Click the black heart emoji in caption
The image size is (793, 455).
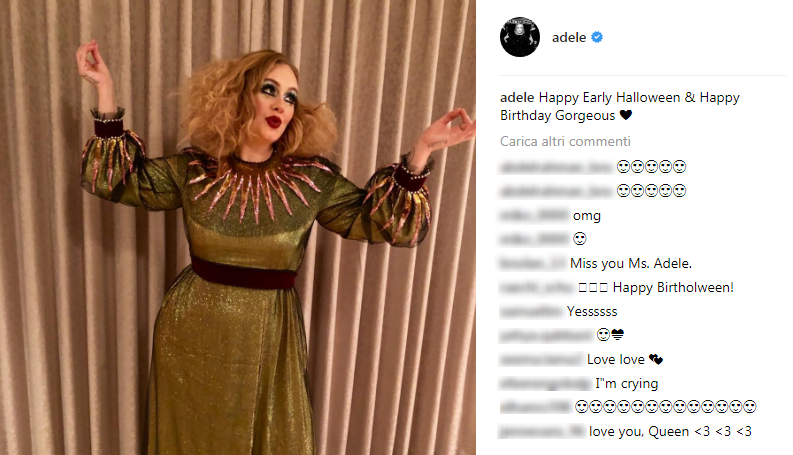click(x=626, y=115)
